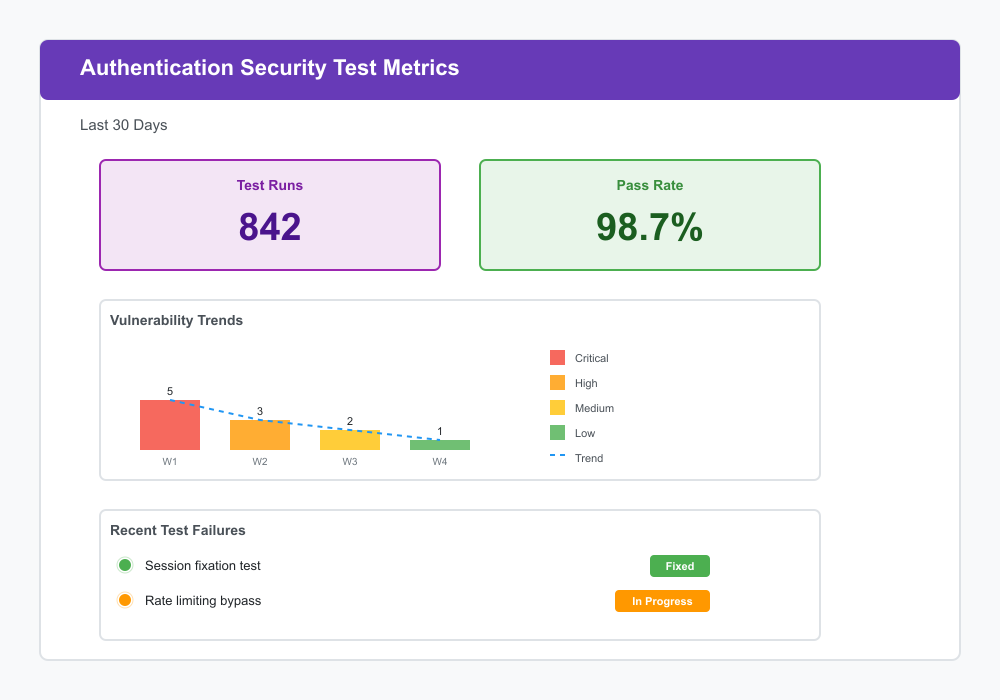Click the value 2 above W3 bar

(x=349, y=421)
